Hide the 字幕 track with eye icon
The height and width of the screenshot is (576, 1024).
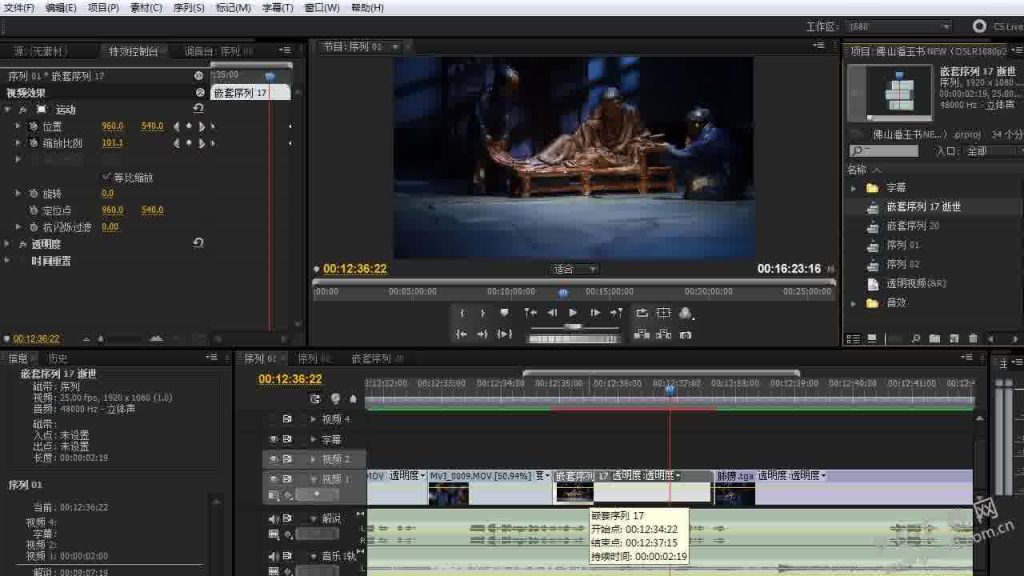point(273,439)
